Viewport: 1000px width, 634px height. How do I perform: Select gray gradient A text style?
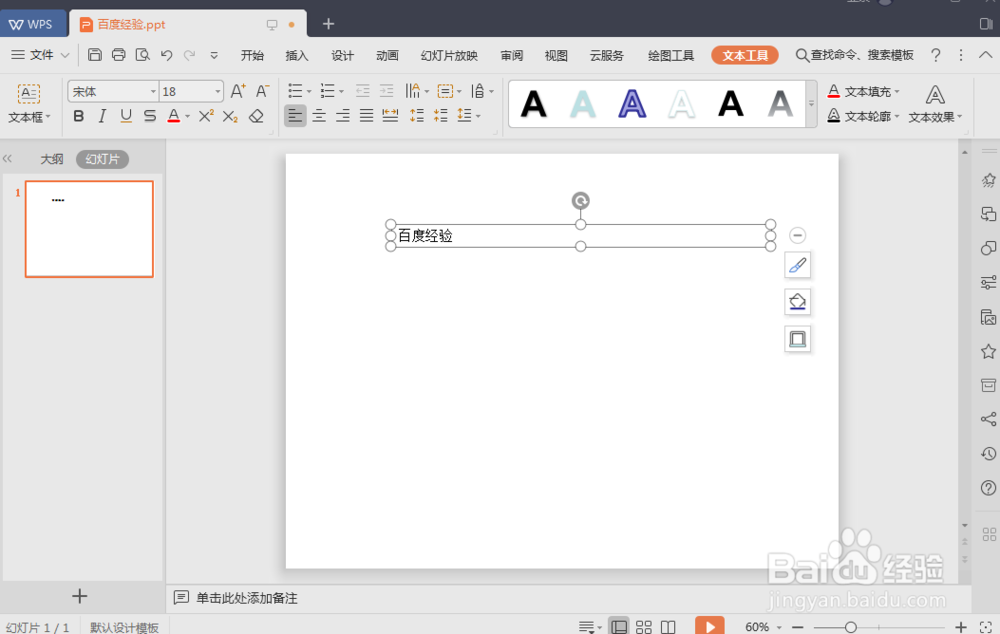[781, 104]
